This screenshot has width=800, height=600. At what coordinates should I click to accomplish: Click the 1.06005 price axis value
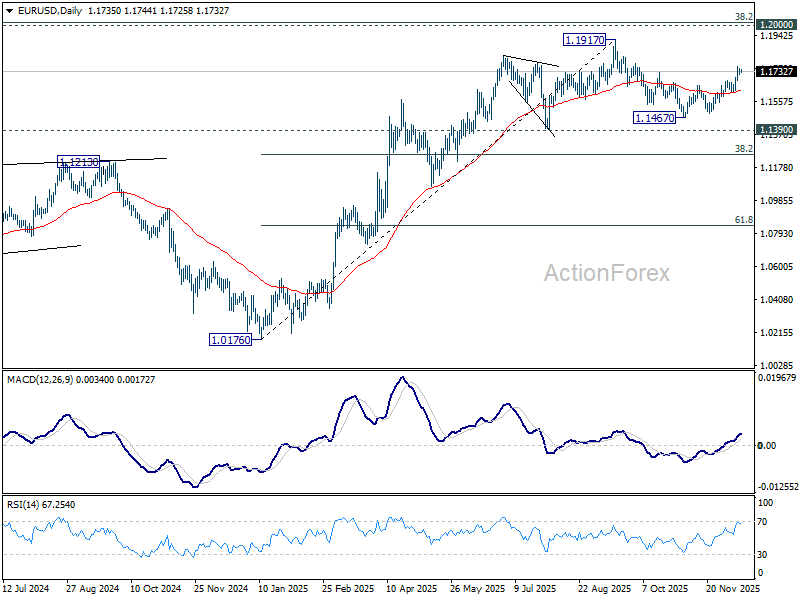point(777,266)
